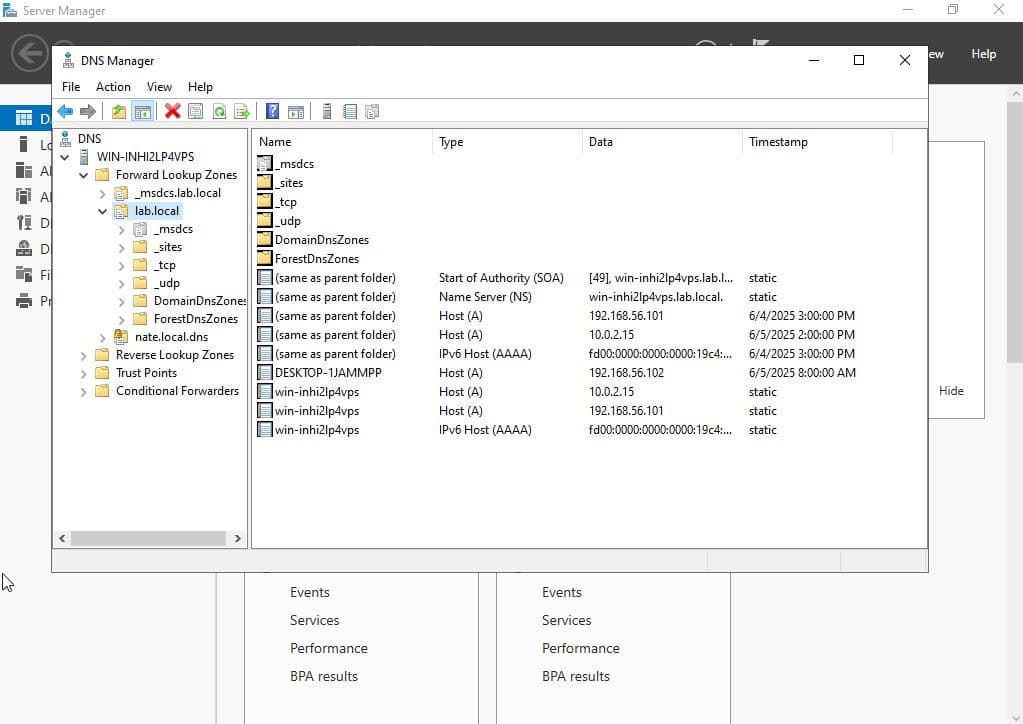Toggle the Show/Hide Action Pane icon

[295, 111]
